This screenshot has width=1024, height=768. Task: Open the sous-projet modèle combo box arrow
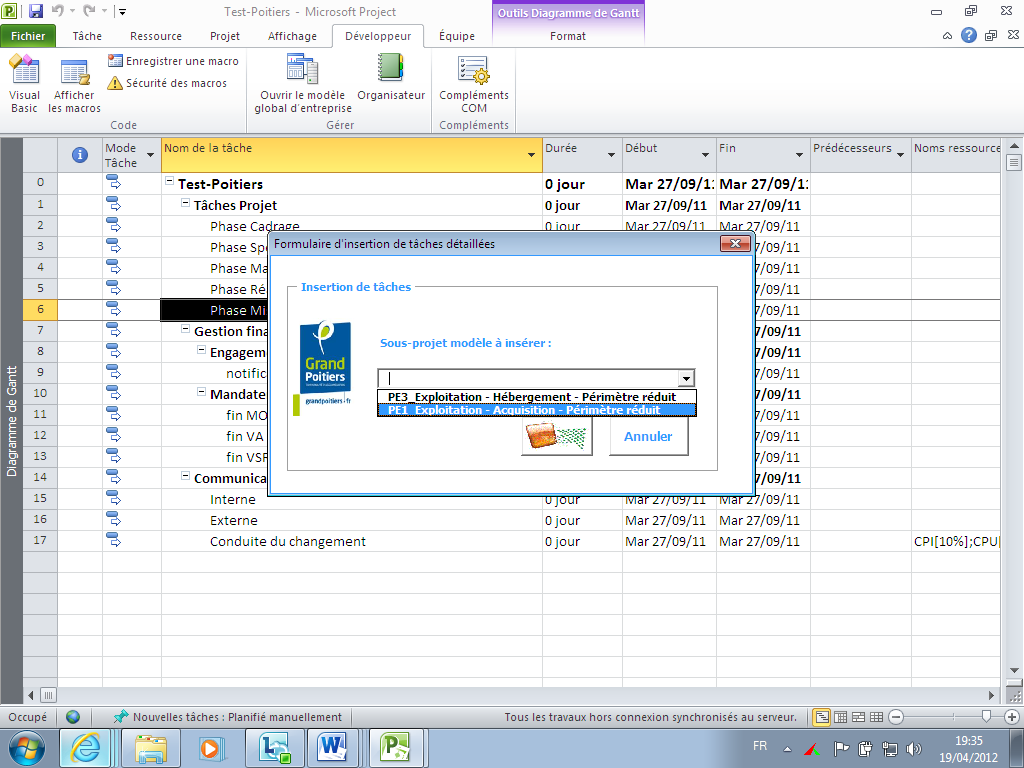pyautogui.click(x=686, y=378)
